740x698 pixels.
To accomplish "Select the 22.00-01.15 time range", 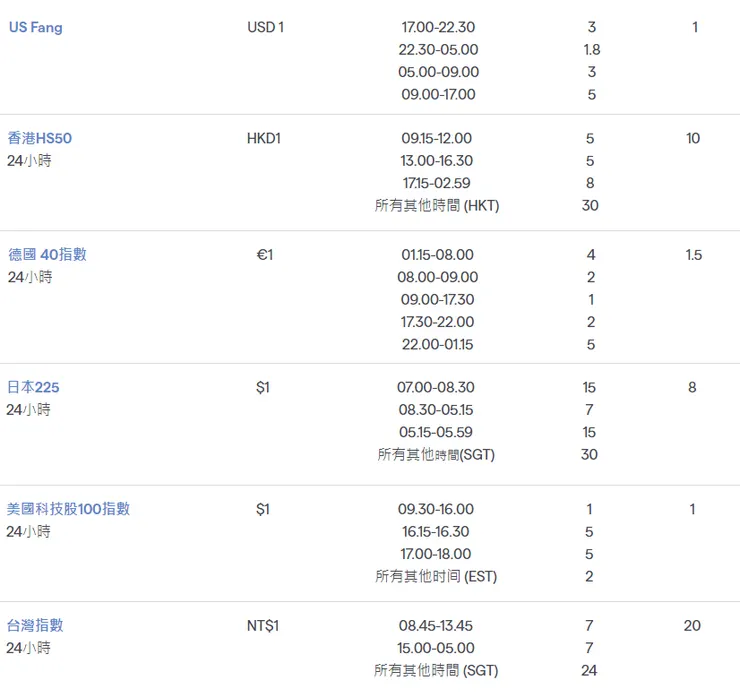I will click(437, 344).
